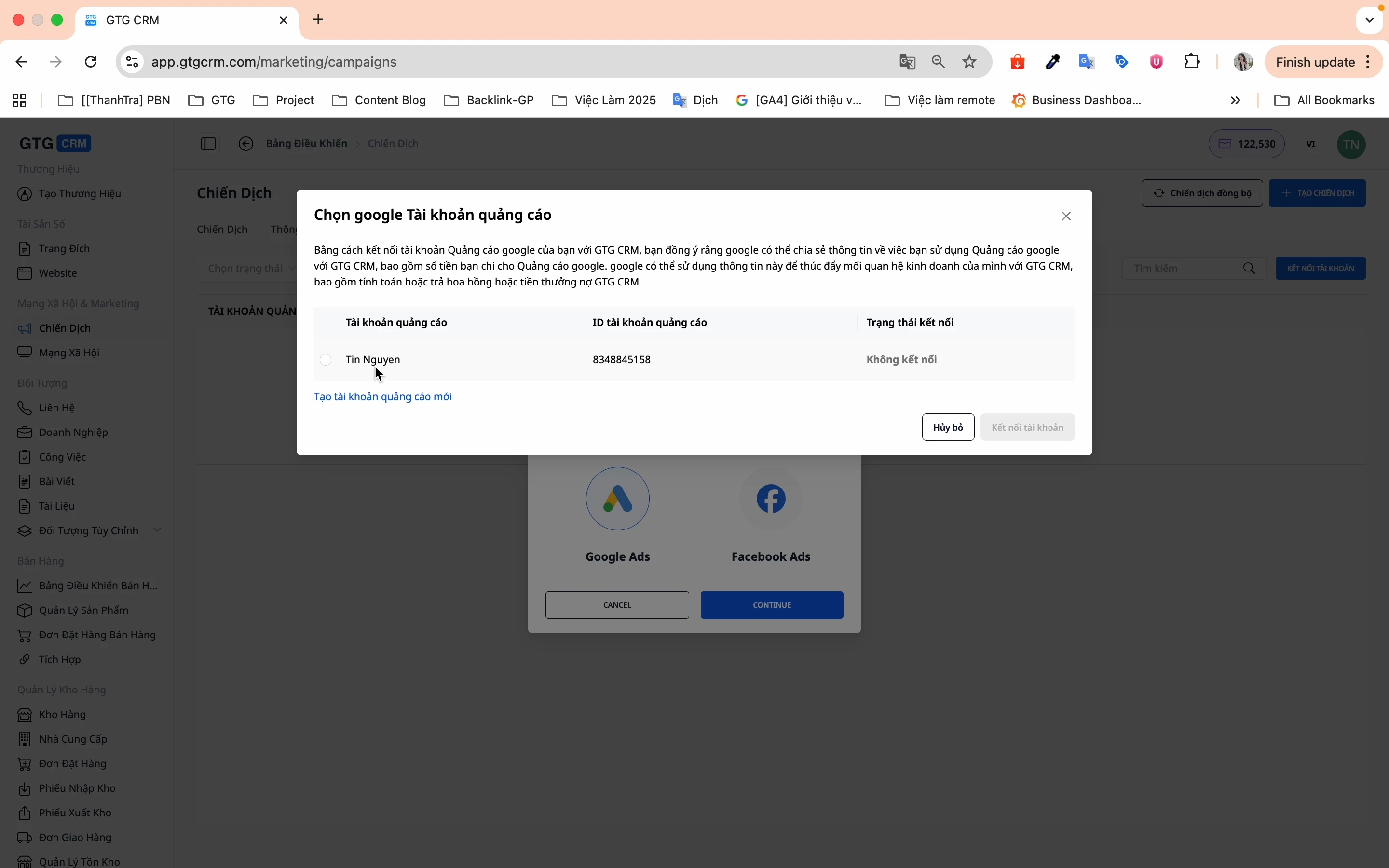
Task: Open Mạng Xã Hội in the sidebar
Action: click(69, 353)
